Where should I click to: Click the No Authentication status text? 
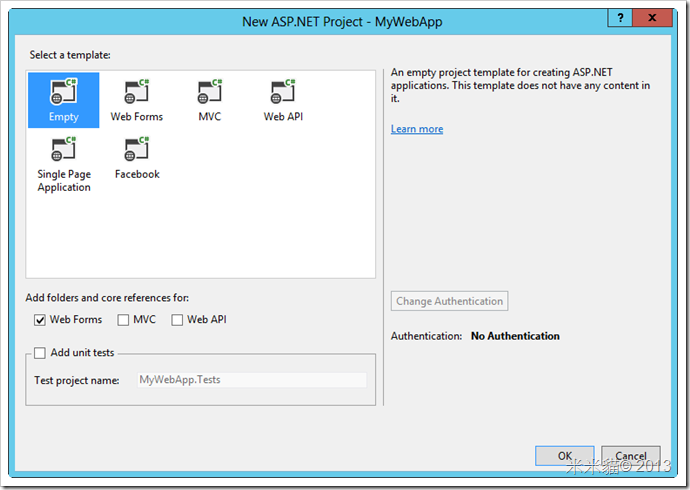515,336
